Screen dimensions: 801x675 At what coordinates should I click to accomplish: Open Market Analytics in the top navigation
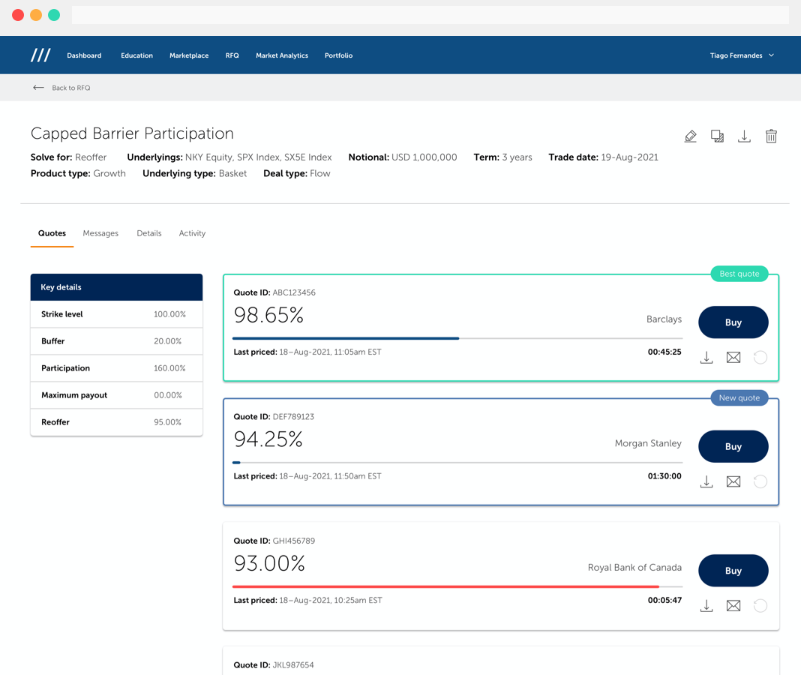282,56
